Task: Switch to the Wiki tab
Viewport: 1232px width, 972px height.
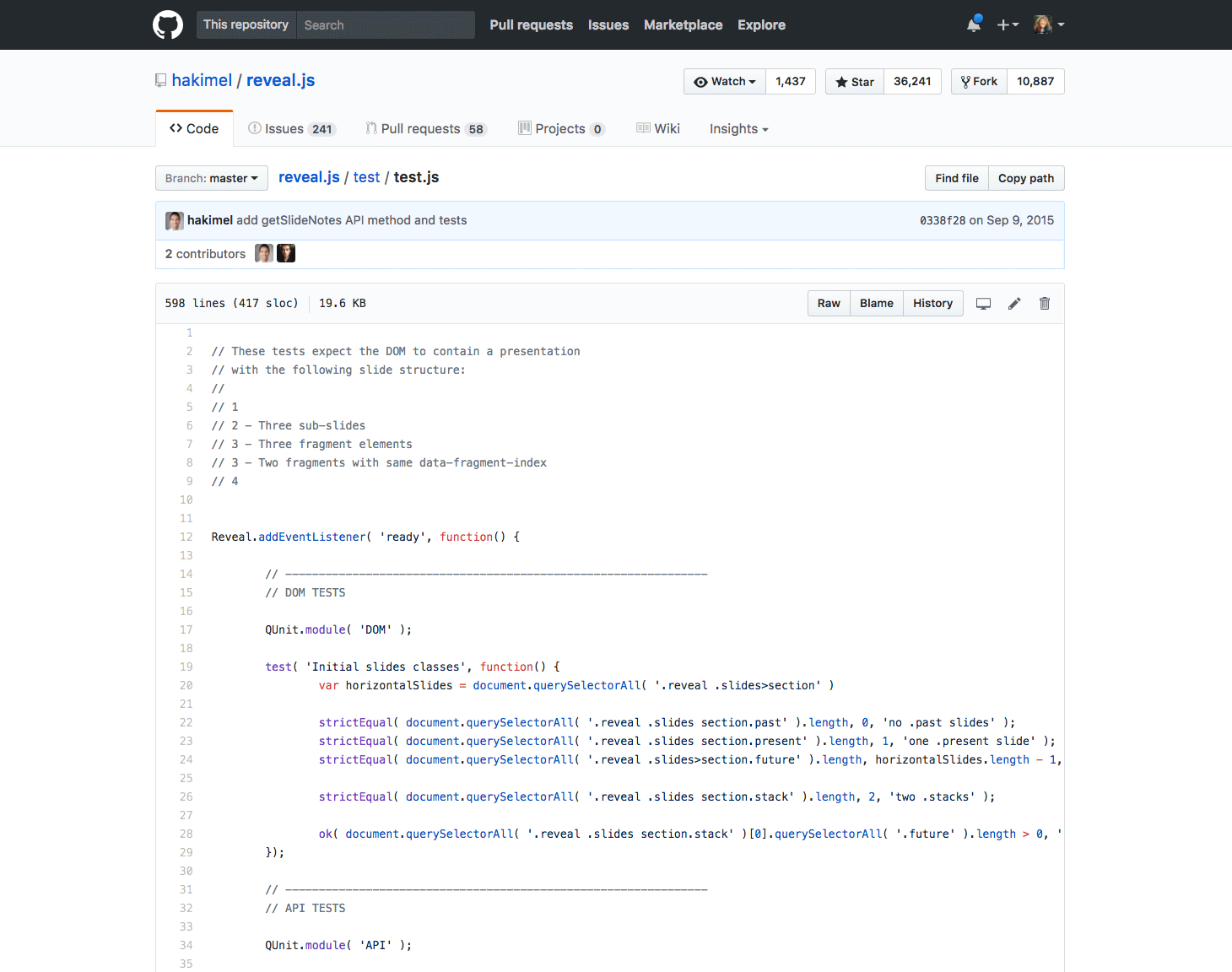Action: point(658,128)
